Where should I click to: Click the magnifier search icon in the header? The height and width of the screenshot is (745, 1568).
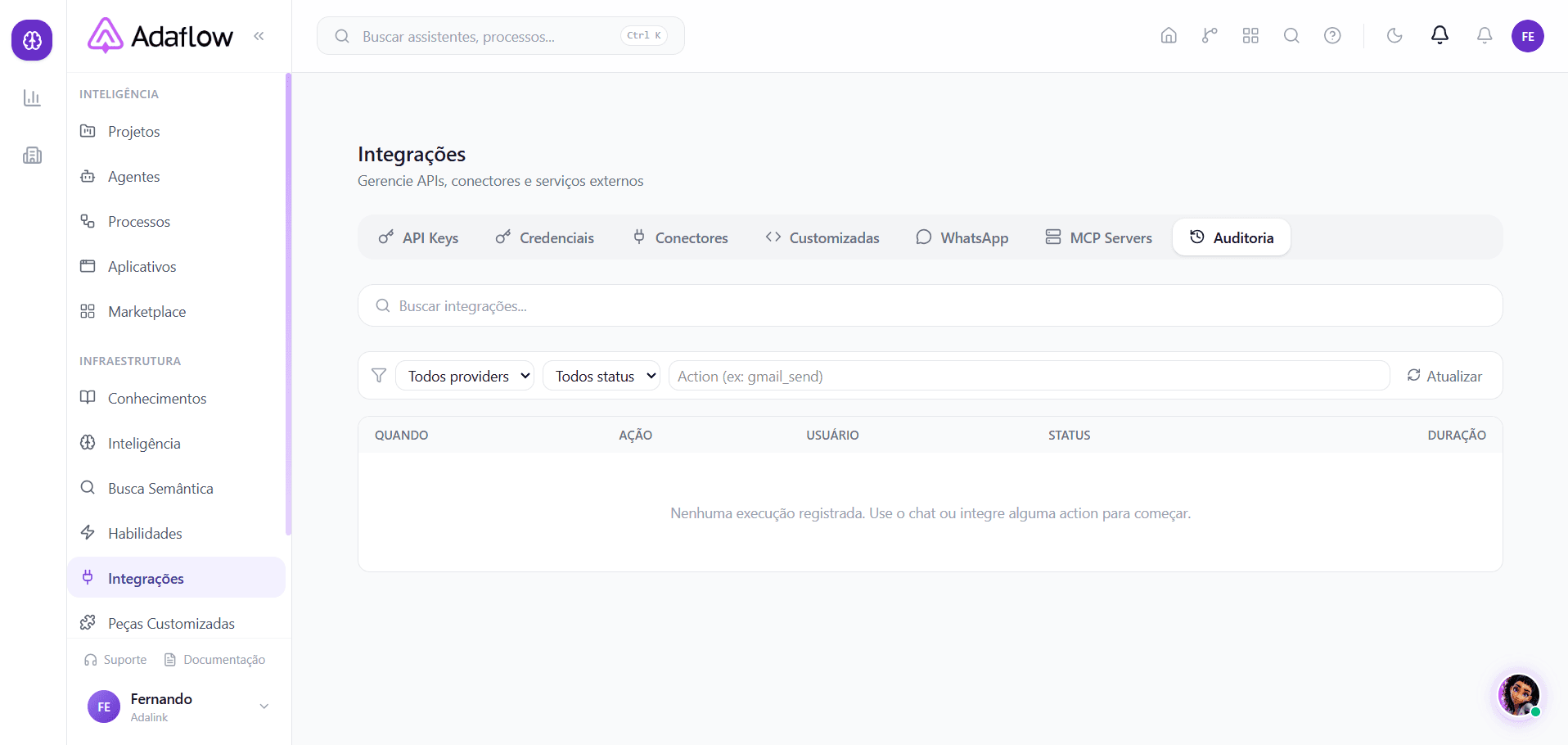click(1291, 36)
